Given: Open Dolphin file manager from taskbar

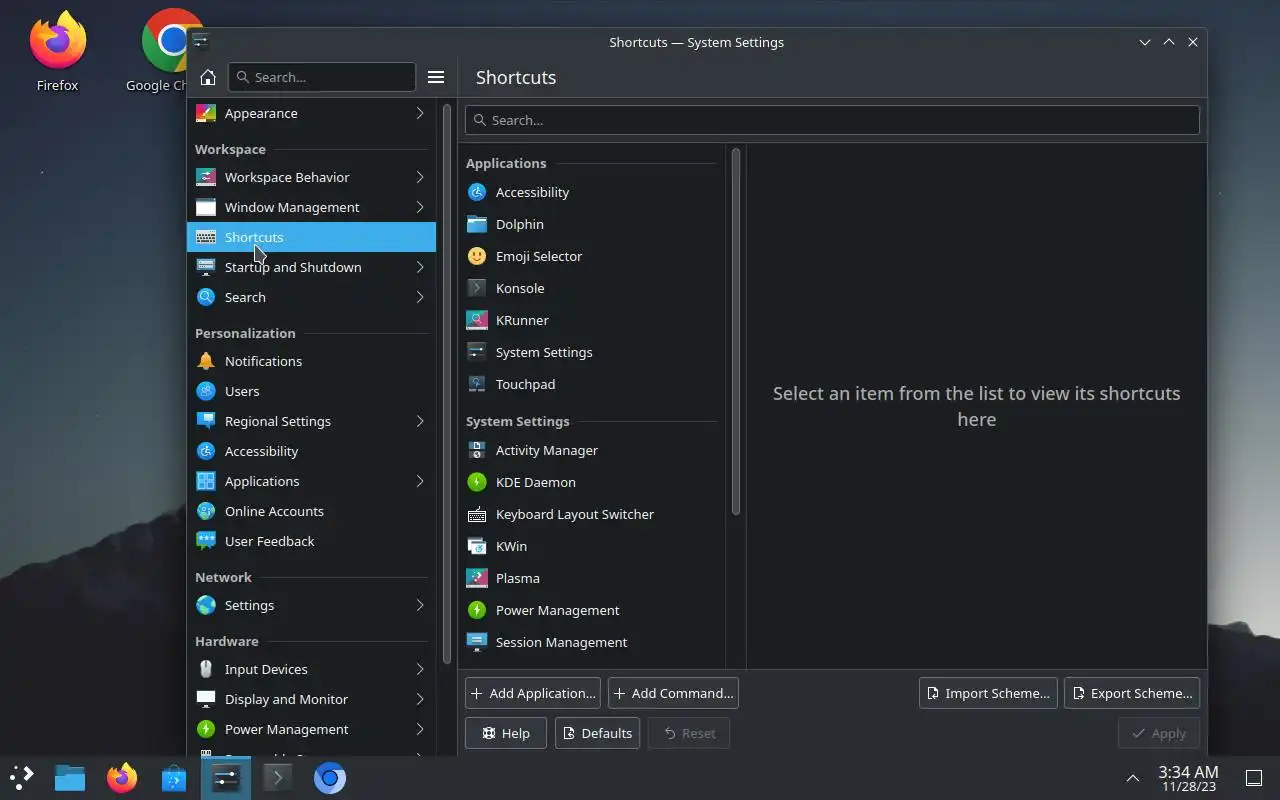Looking at the screenshot, I should [70, 778].
